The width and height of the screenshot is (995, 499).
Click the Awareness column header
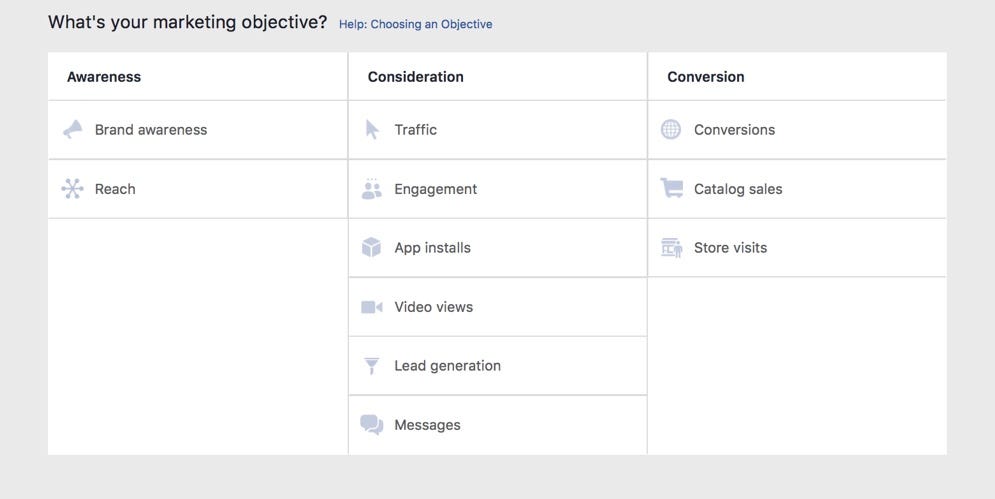coord(104,77)
